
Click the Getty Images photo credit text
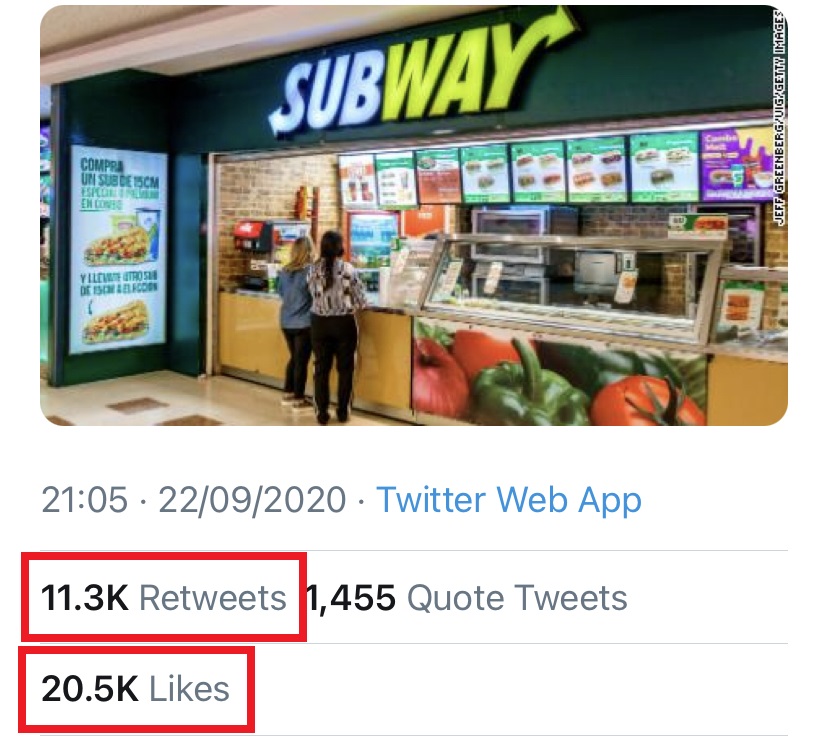coord(779,120)
